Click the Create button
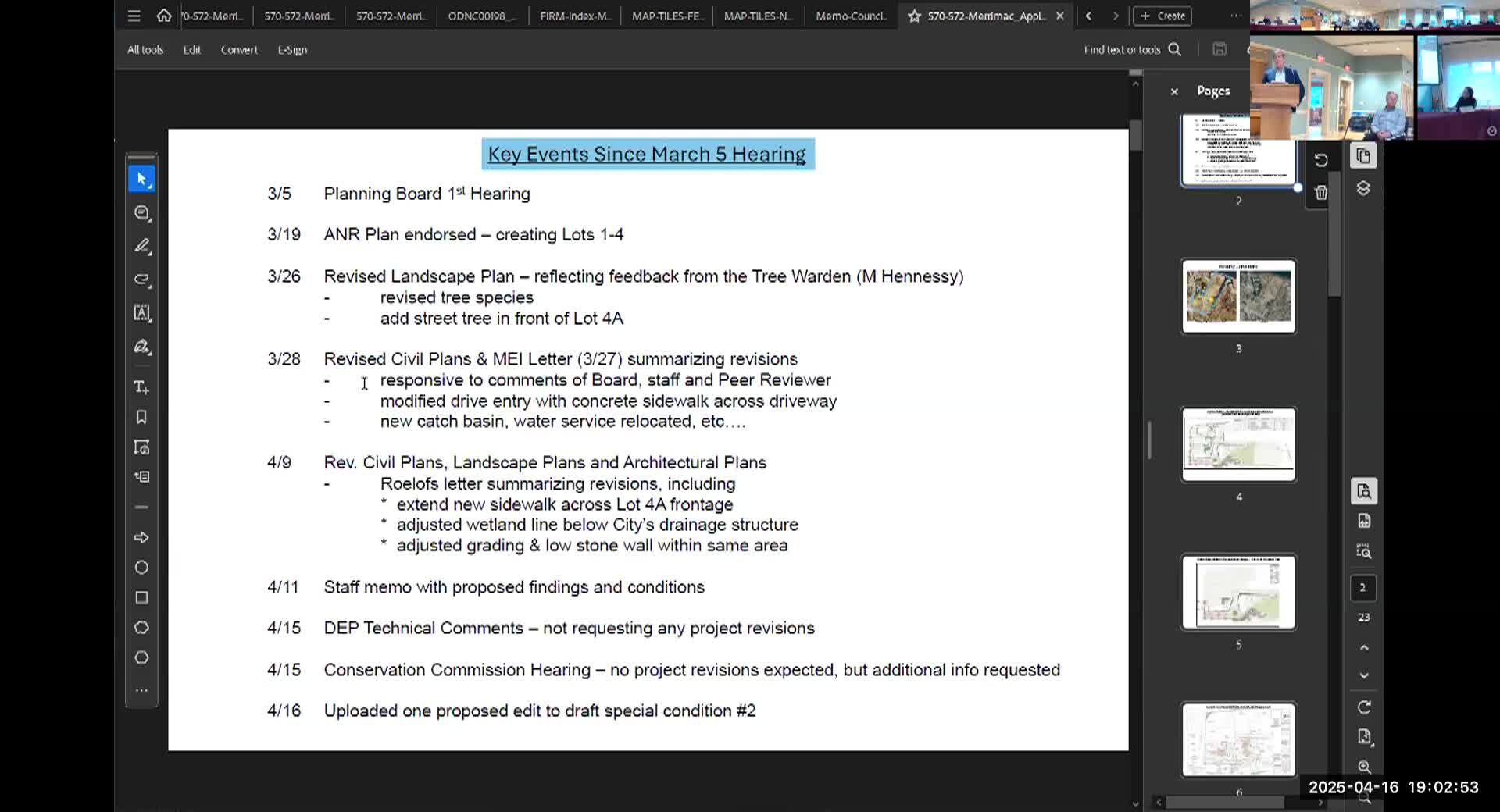1500x812 pixels. [1163, 16]
